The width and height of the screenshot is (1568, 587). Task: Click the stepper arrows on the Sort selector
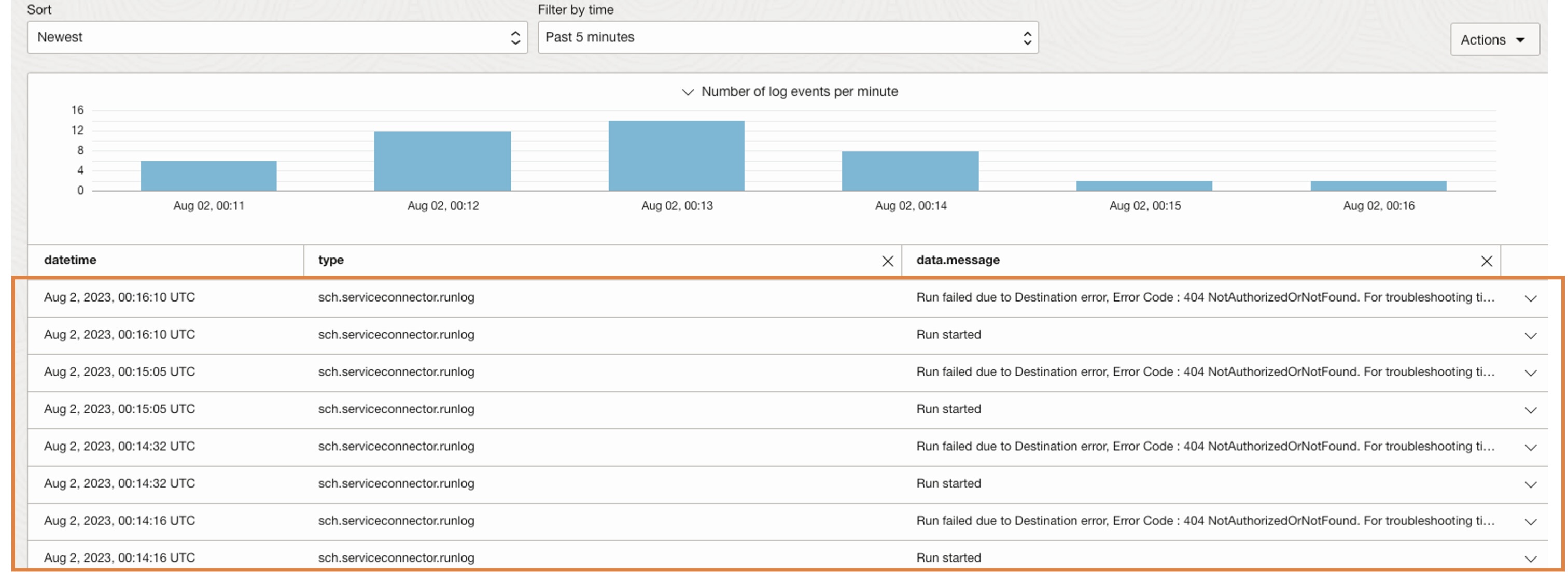515,37
